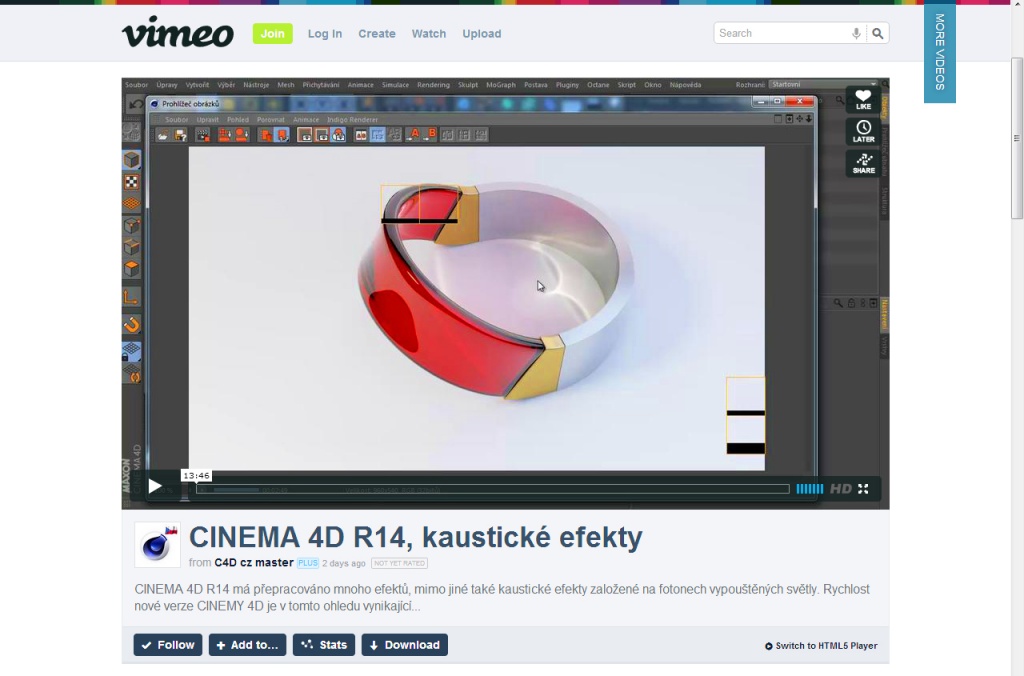Click the orange grid workplane icon in left toolbar
Image resolution: width=1024 pixels, height=676 pixels.
coord(132,204)
